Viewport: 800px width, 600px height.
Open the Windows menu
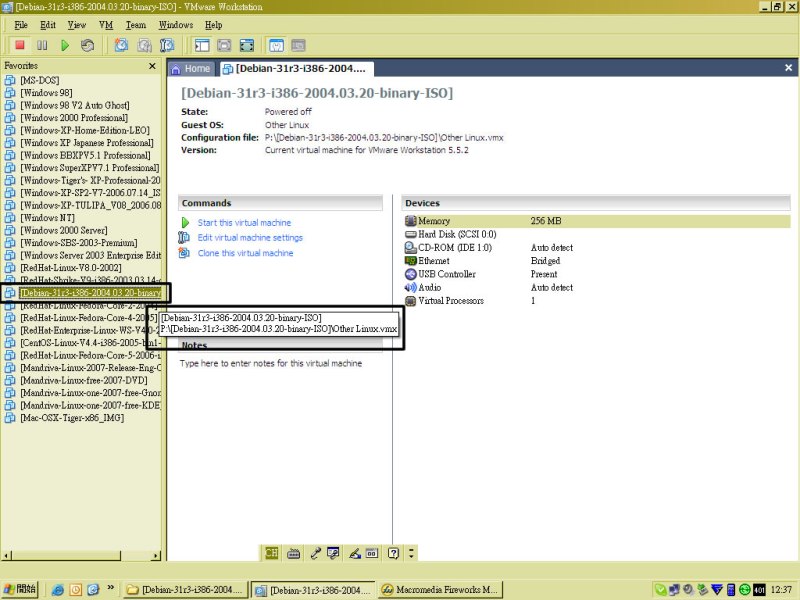click(176, 25)
